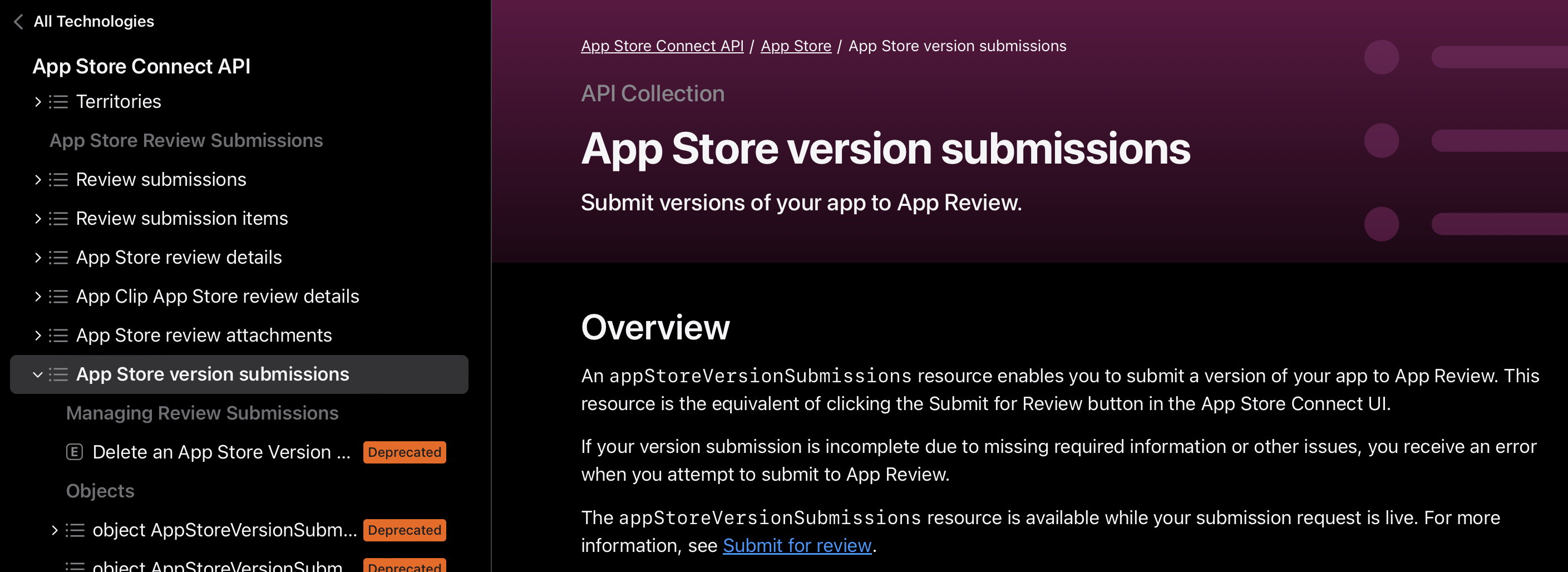Go back to All Technologies

pos(93,22)
